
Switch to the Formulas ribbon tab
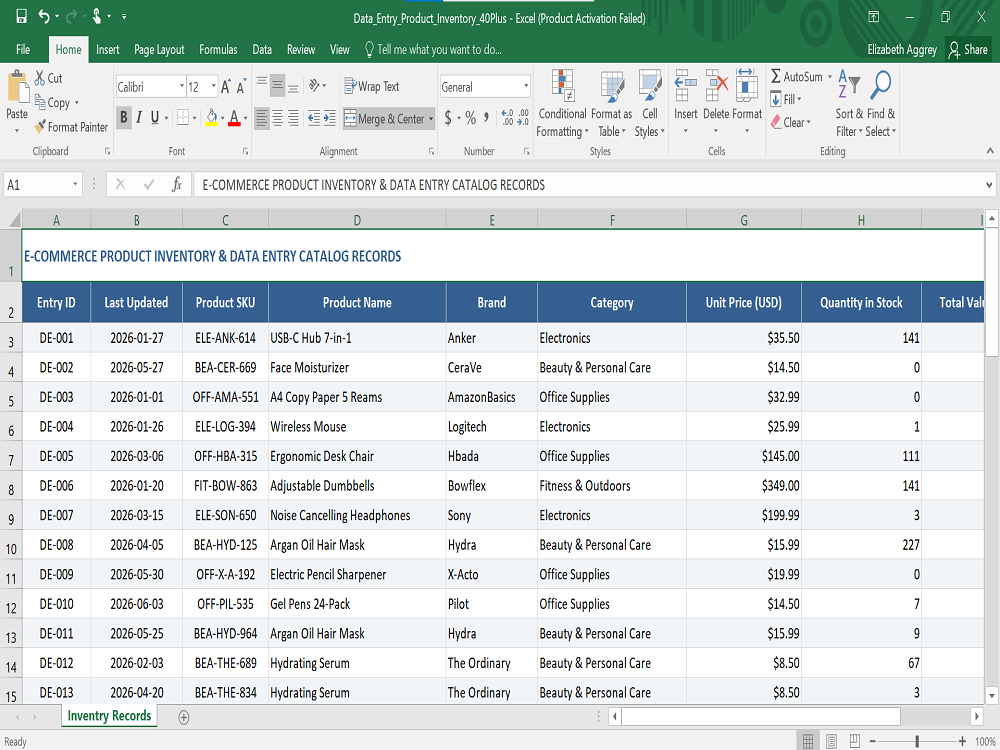click(x=217, y=49)
